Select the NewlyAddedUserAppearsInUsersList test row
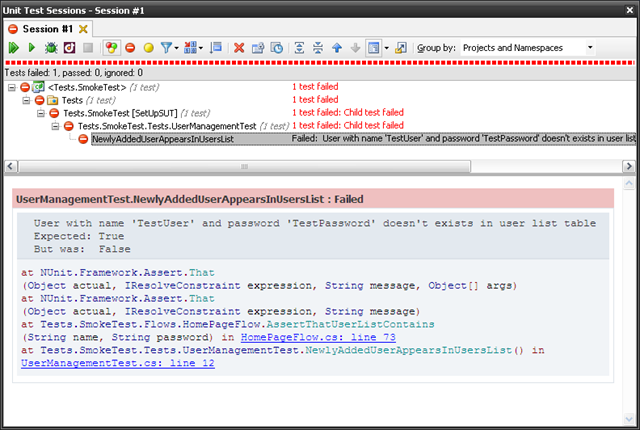Viewport: 640px width, 430px height. [x=363, y=139]
